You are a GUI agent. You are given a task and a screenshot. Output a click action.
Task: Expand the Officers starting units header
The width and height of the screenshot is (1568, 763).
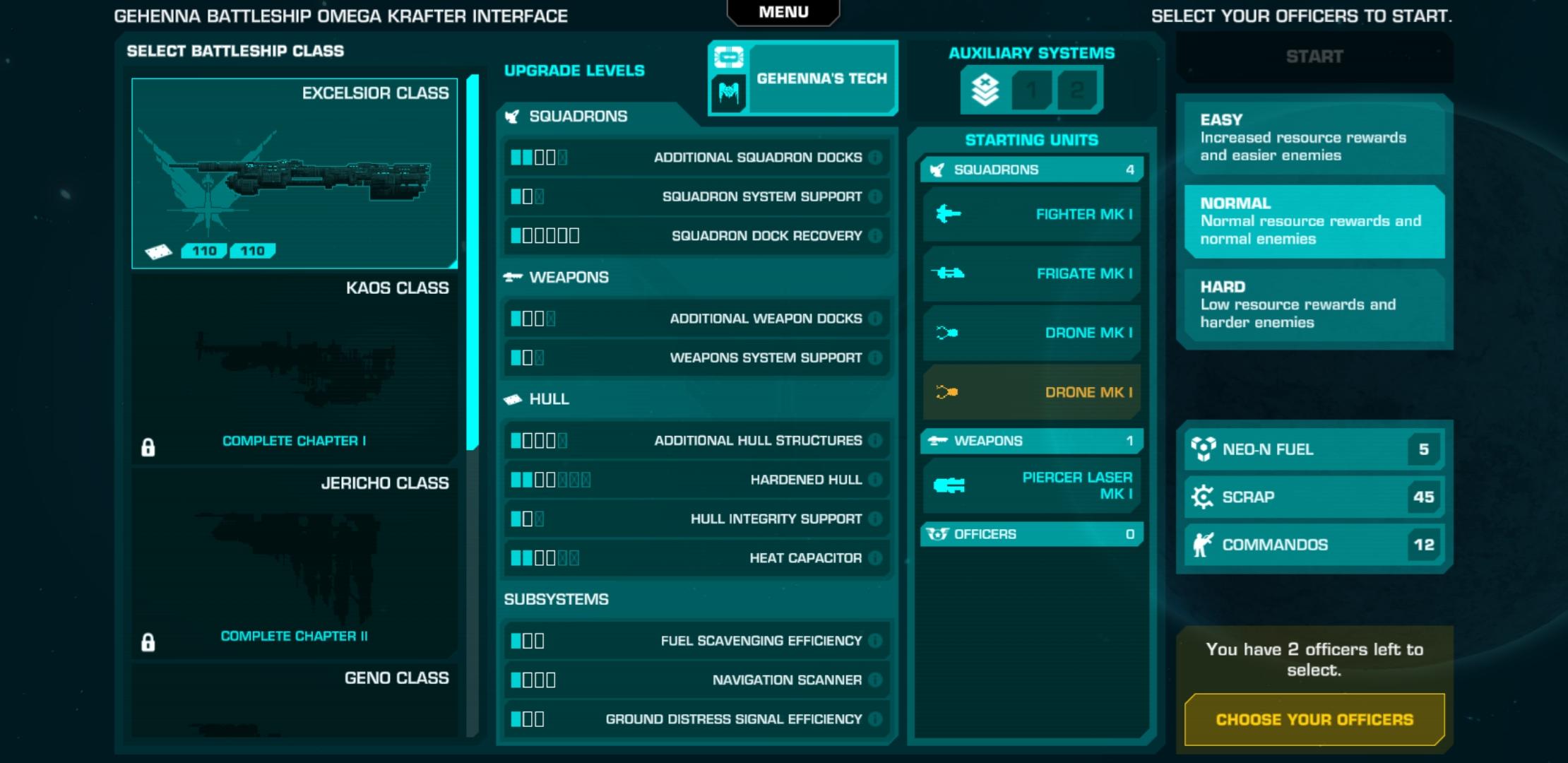coord(1031,534)
